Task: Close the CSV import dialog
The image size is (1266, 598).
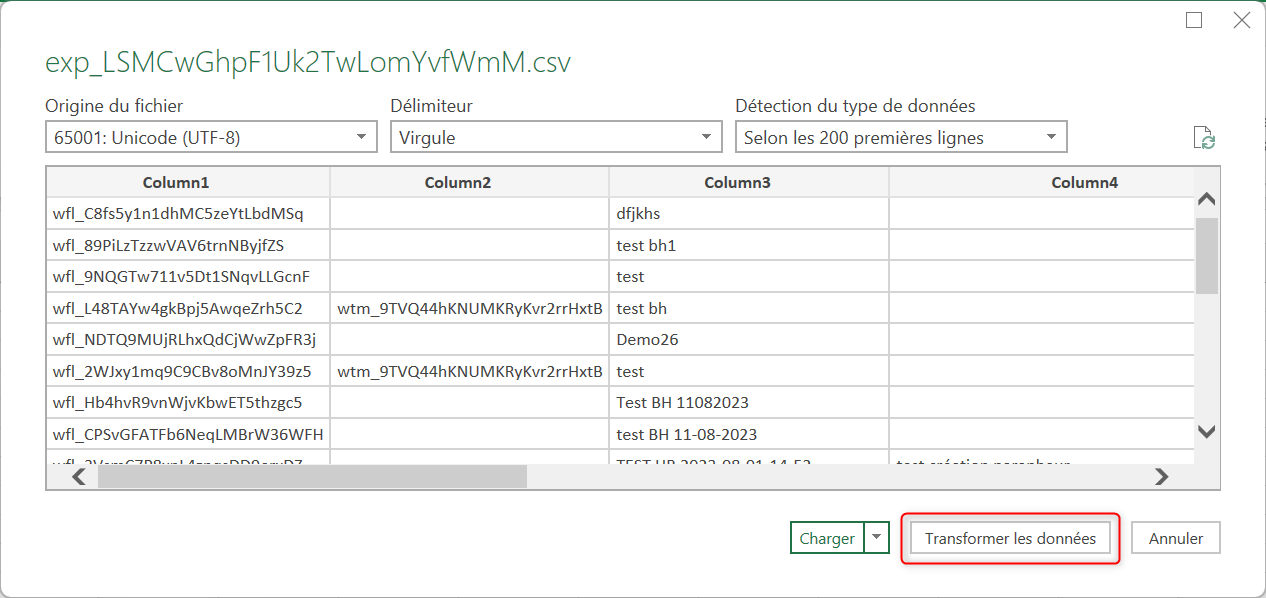Action: pyautogui.click(x=1241, y=20)
